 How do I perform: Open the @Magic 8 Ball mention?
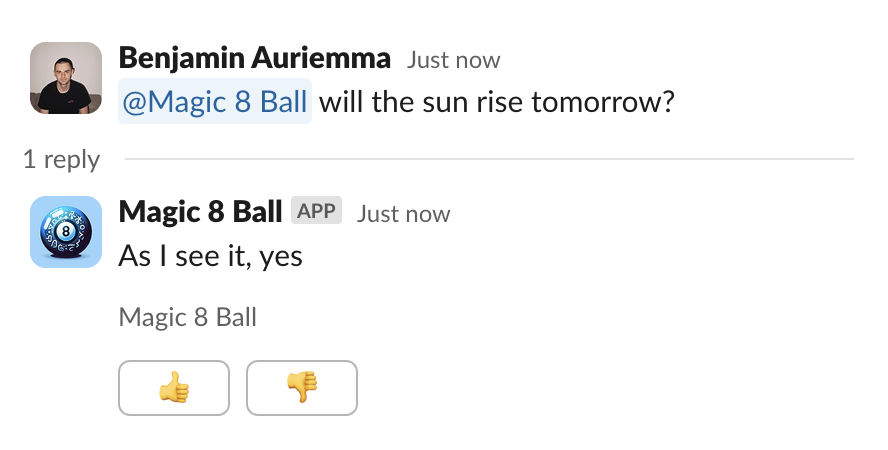pyautogui.click(x=215, y=103)
